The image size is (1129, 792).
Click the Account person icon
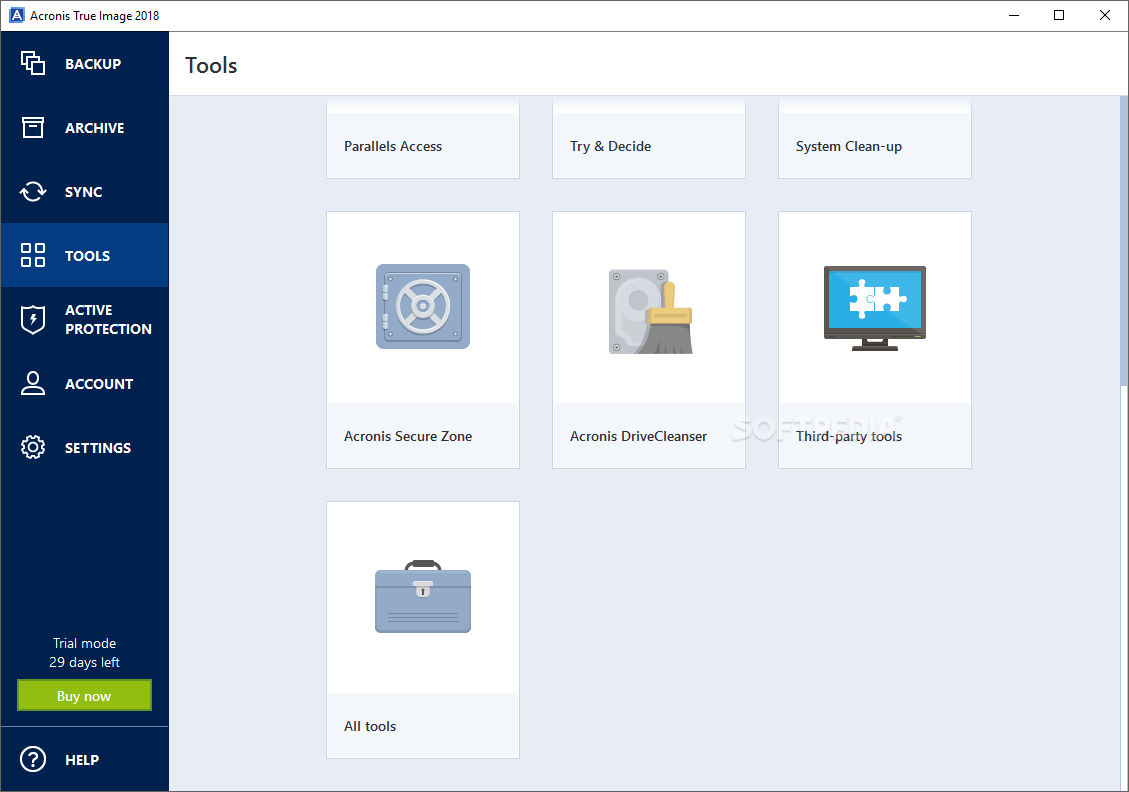32,383
